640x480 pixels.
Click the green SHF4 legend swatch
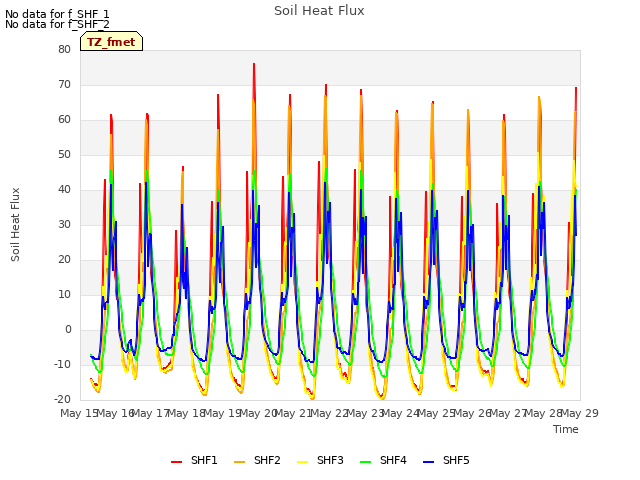coord(365,461)
